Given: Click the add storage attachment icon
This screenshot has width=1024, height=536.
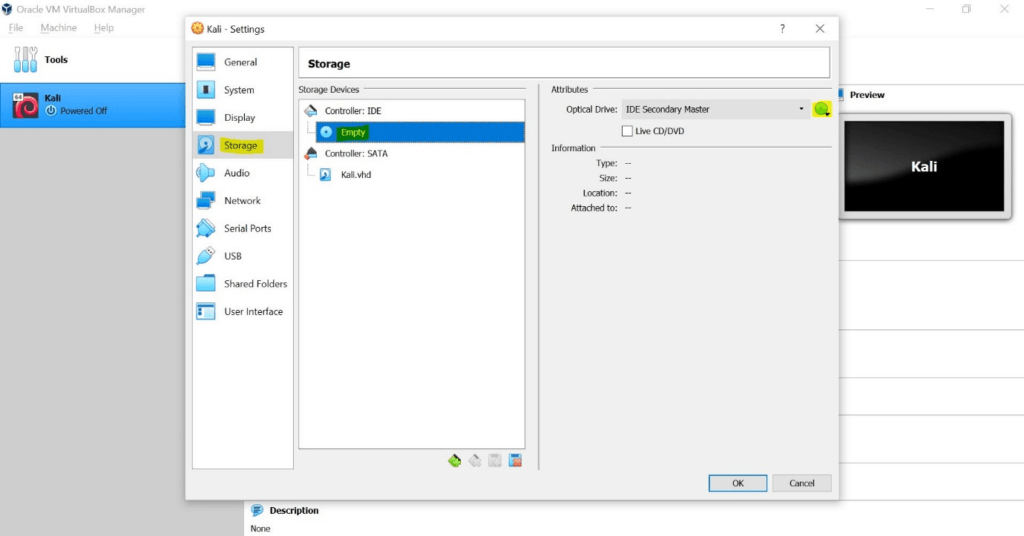Looking at the screenshot, I should point(495,461).
